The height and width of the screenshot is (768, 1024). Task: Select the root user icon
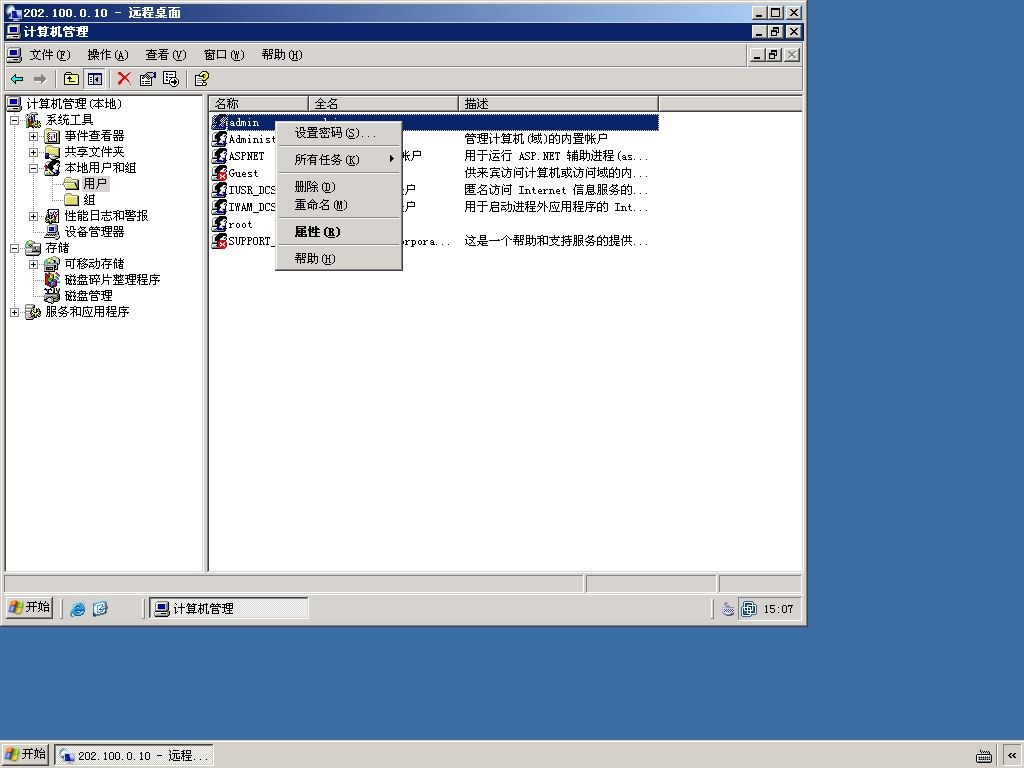(x=219, y=224)
